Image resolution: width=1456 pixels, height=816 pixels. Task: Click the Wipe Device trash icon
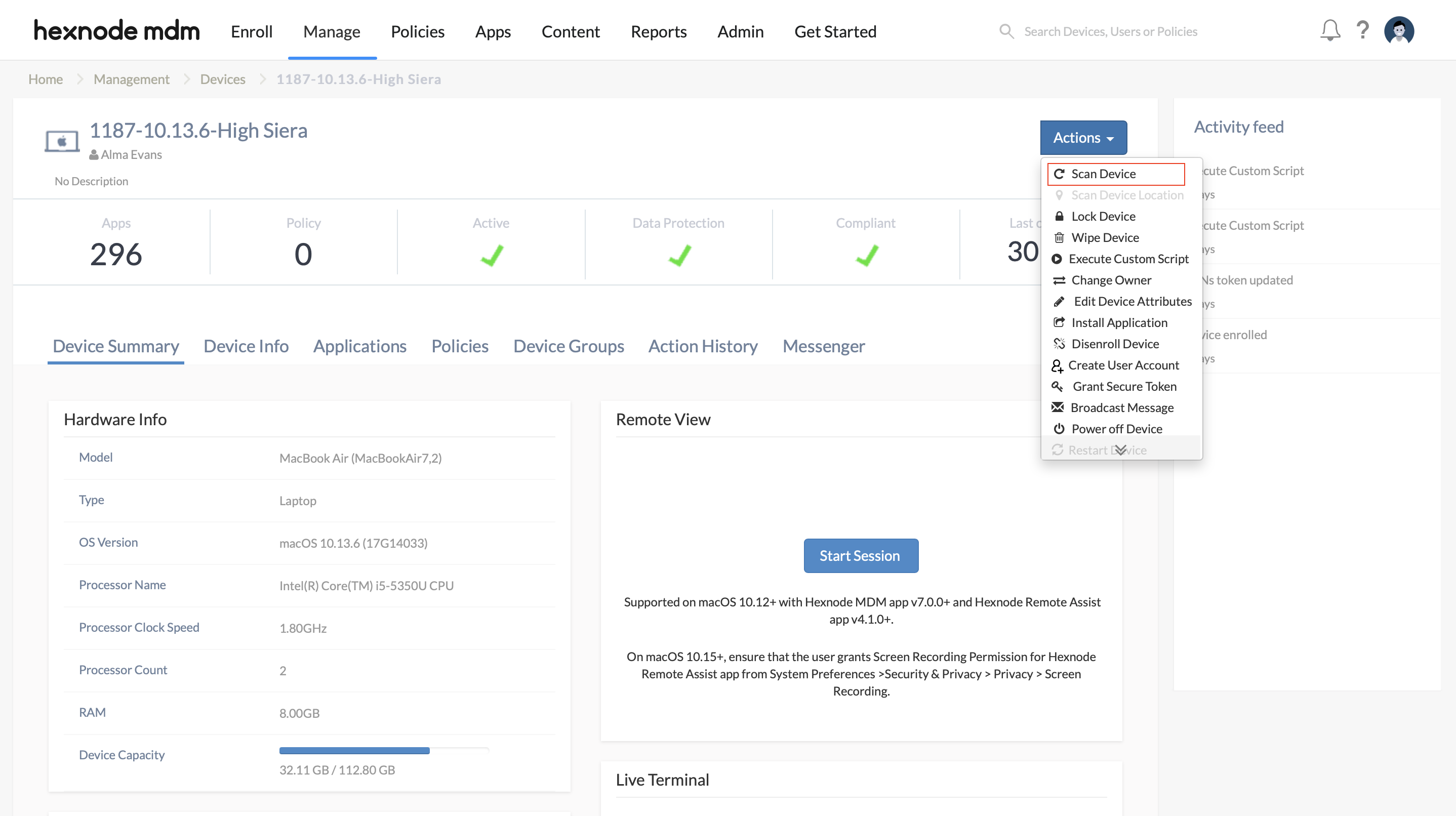point(1059,238)
